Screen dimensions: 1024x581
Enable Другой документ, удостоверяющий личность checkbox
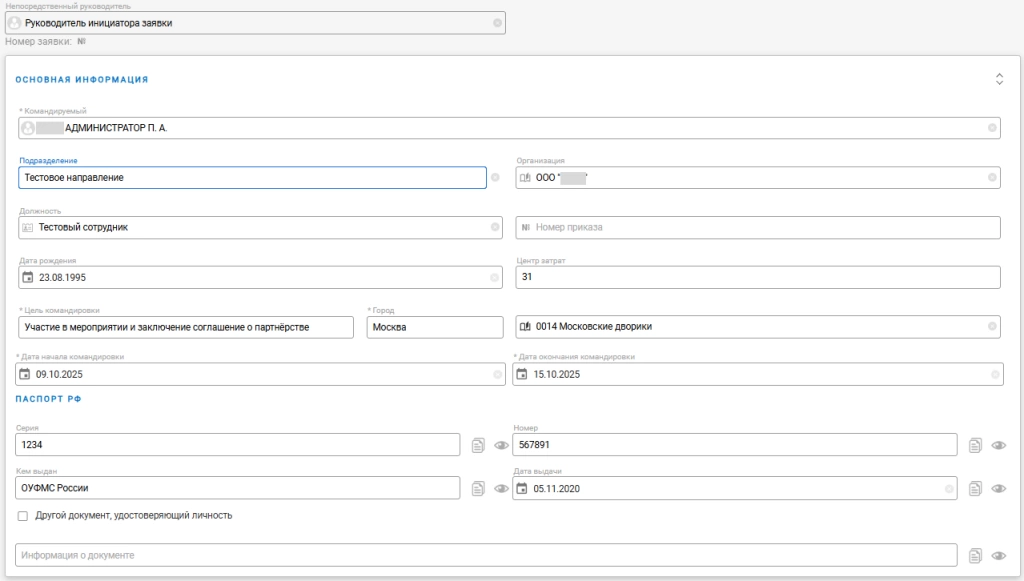23,516
